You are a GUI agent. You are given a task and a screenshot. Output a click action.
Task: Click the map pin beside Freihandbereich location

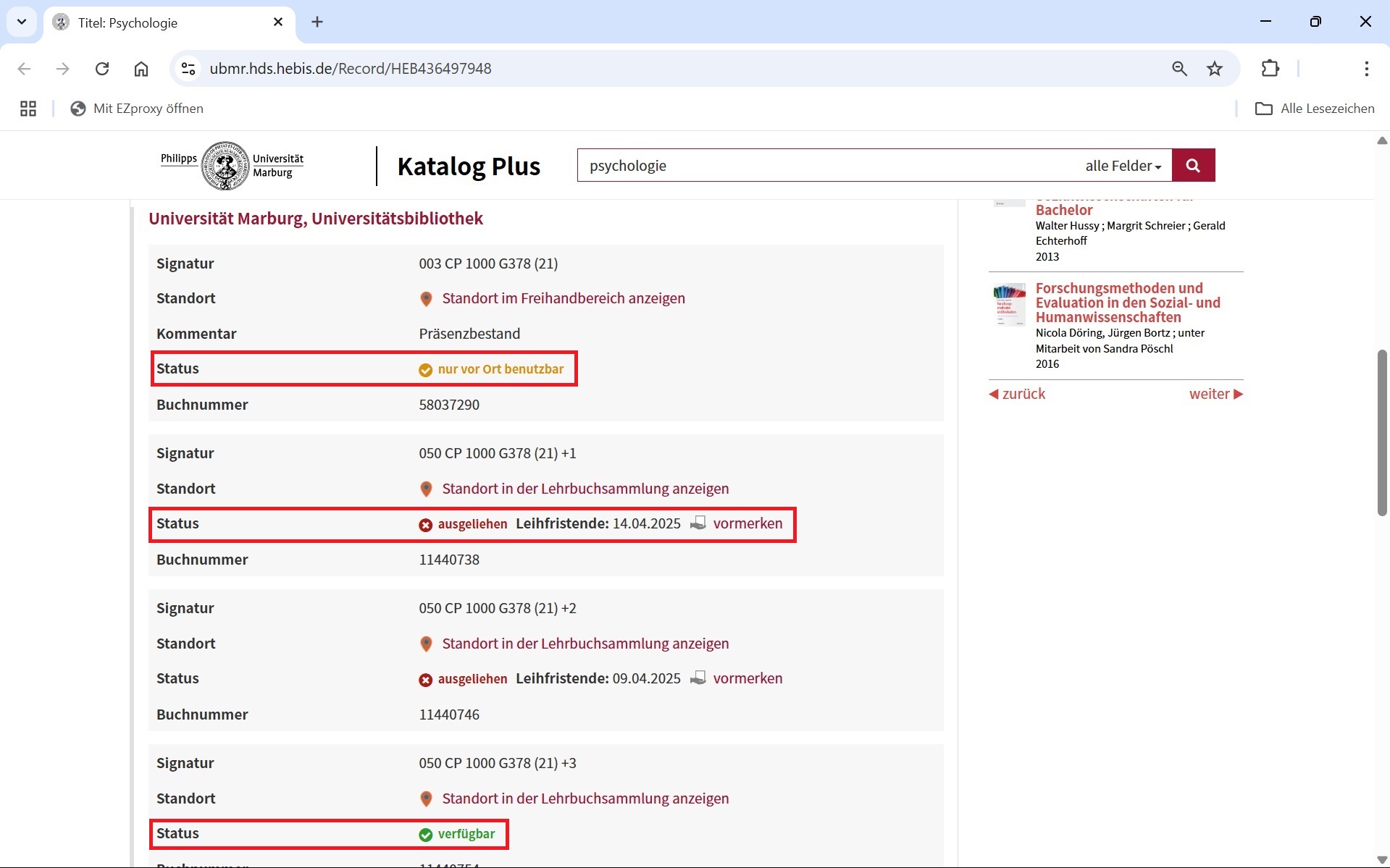pyautogui.click(x=426, y=299)
